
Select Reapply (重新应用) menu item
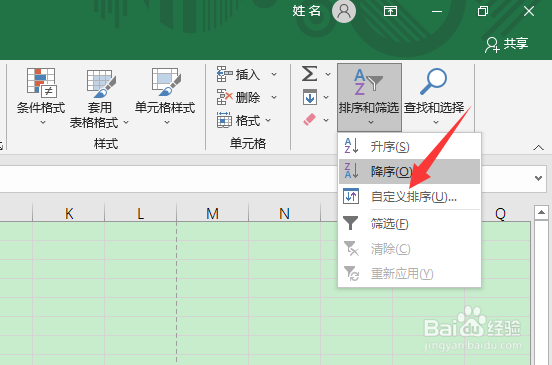point(409,273)
